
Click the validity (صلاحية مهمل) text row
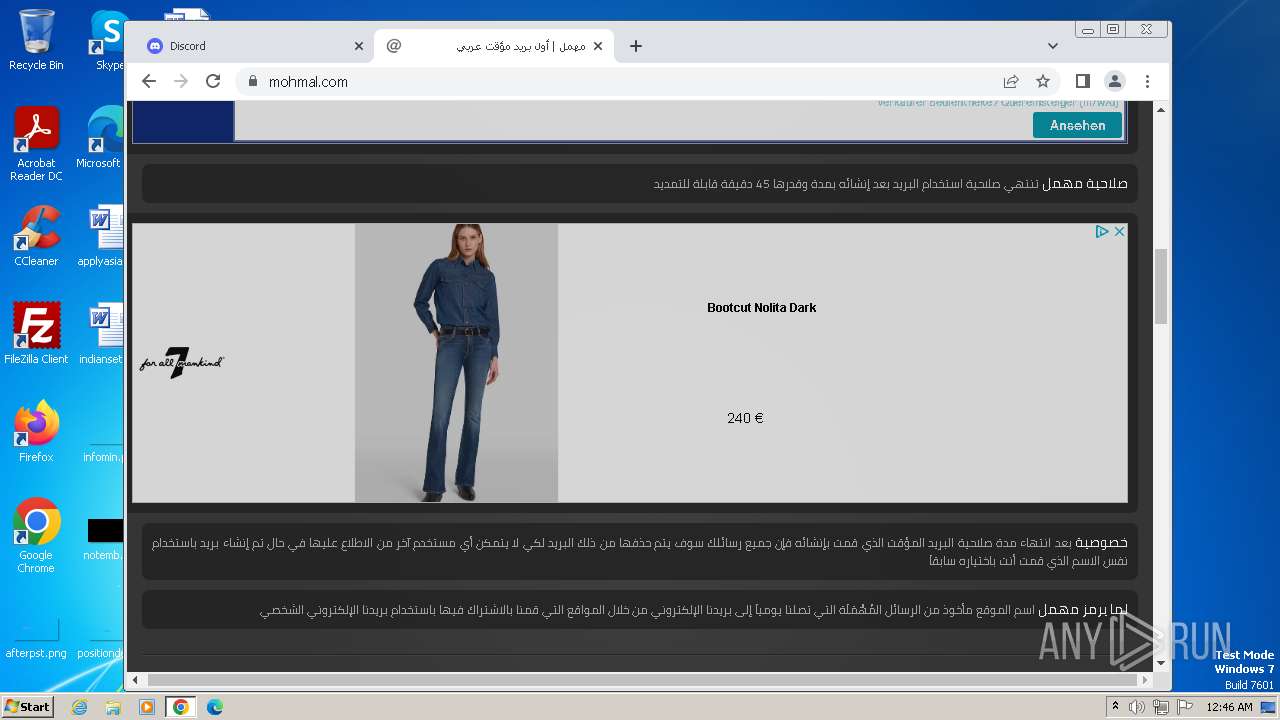(640, 184)
